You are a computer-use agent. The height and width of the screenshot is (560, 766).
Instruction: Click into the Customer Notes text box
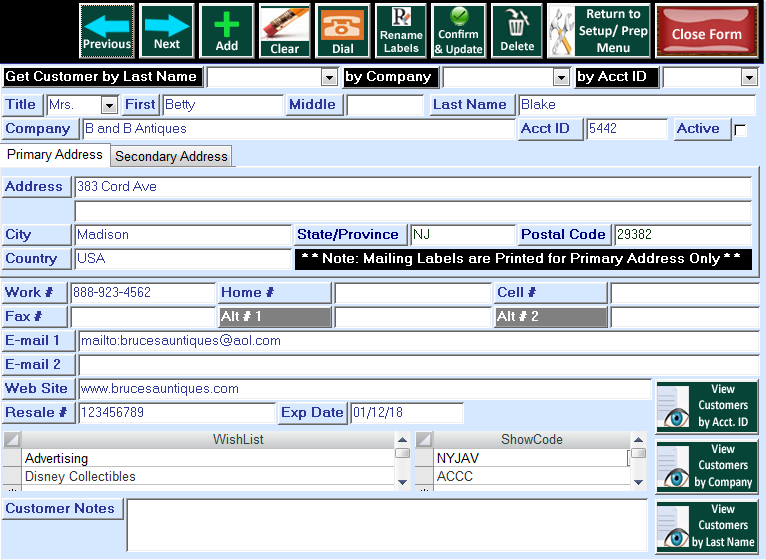tap(386, 525)
